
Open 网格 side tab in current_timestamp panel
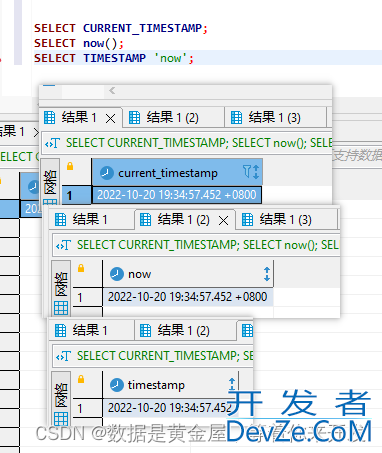pyautogui.click(x=50, y=182)
